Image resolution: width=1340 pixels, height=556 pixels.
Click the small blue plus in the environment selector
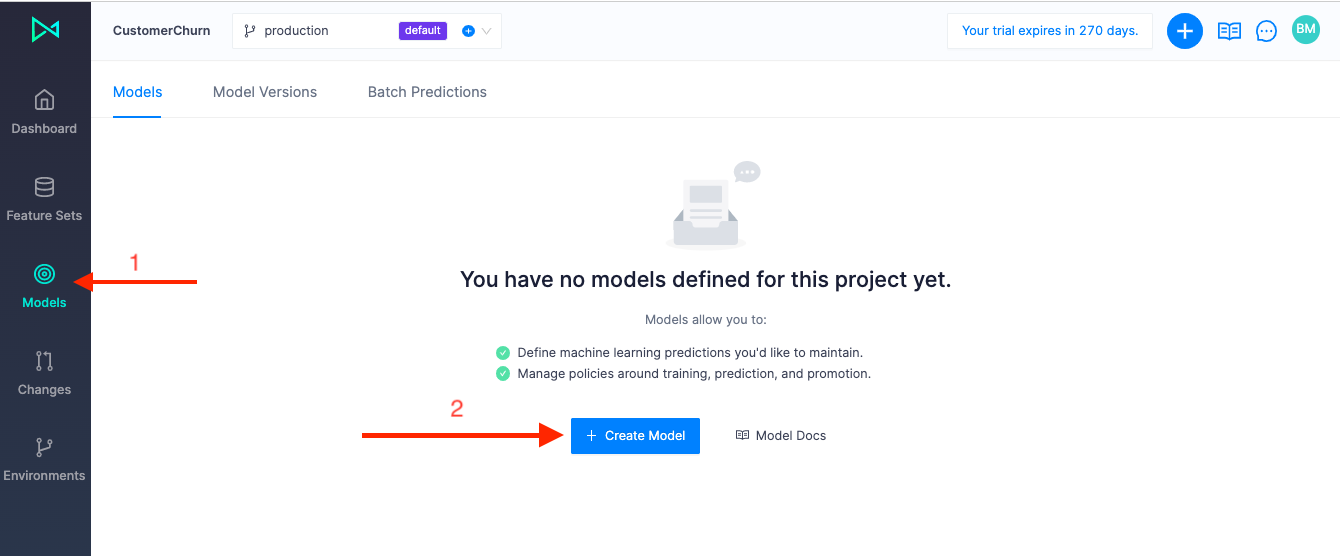468,31
